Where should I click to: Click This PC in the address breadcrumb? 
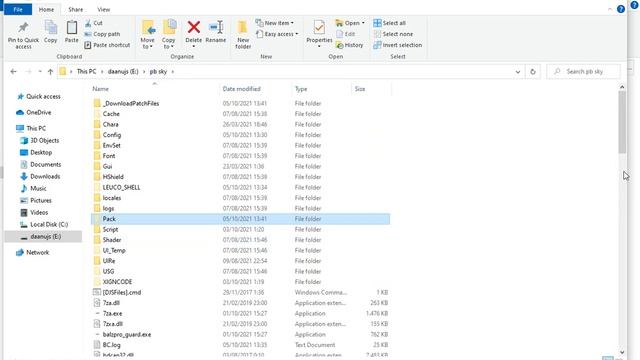[x=87, y=71]
